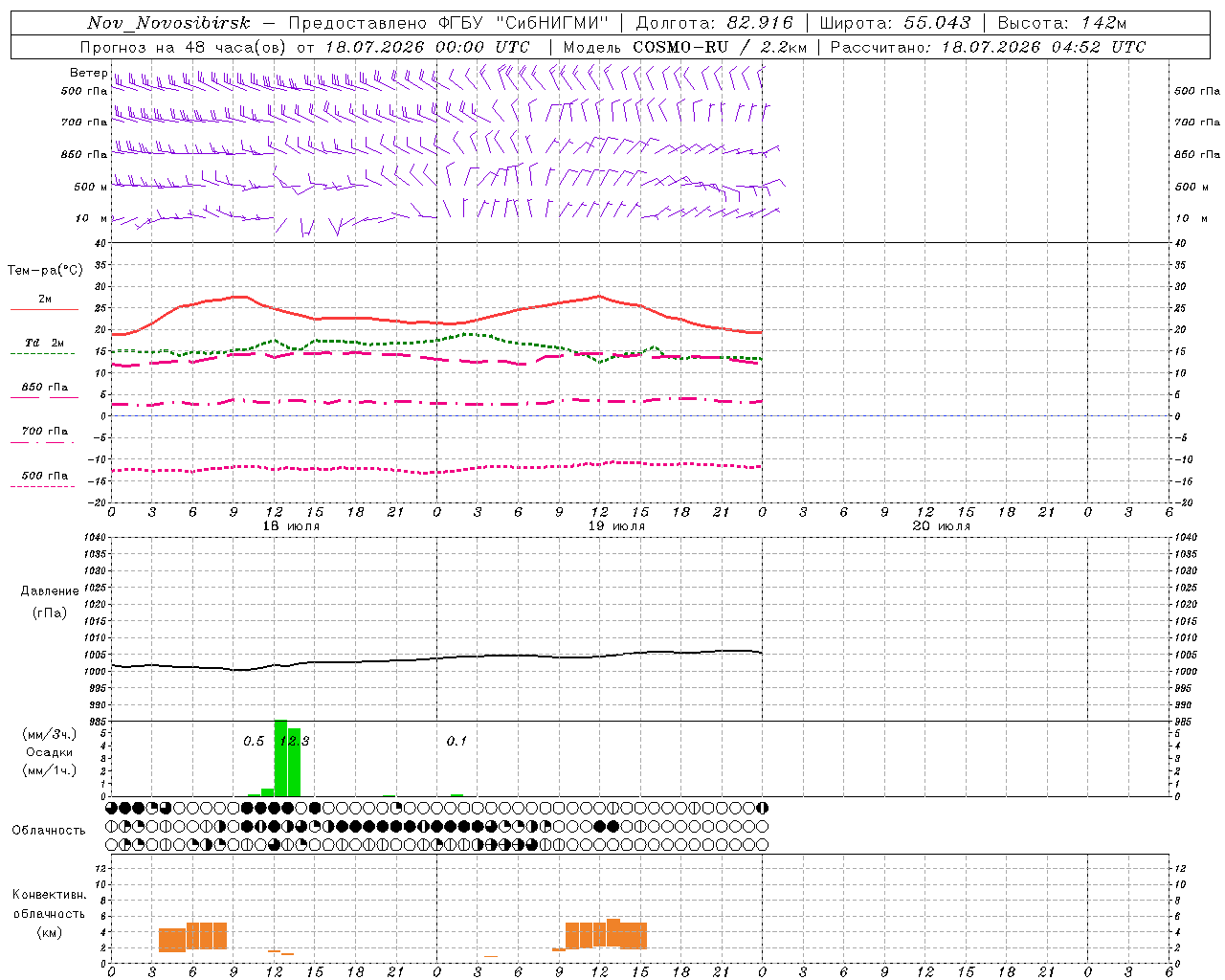Click the Конвективн. облачность panel label

click(49, 913)
